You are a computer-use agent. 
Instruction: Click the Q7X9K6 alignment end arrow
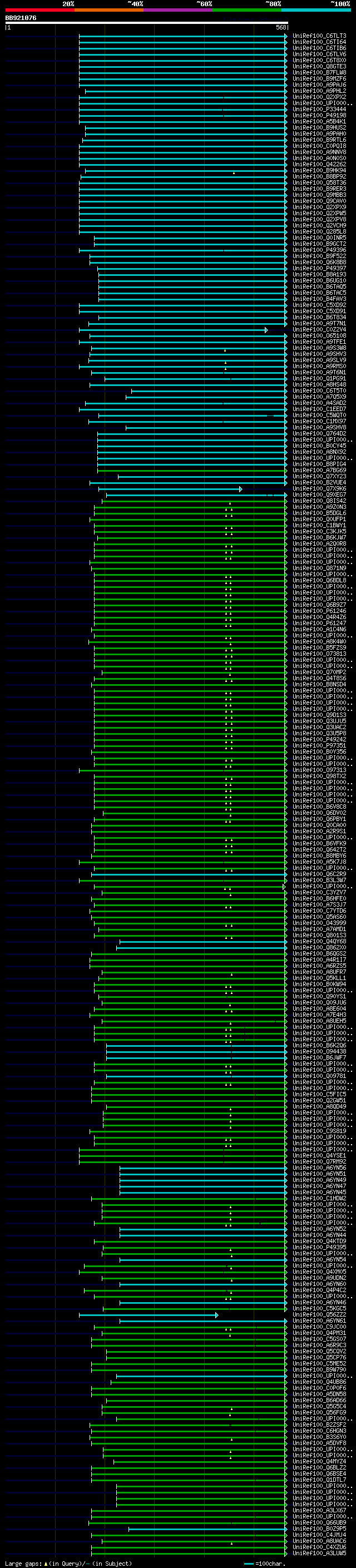click(240, 489)
